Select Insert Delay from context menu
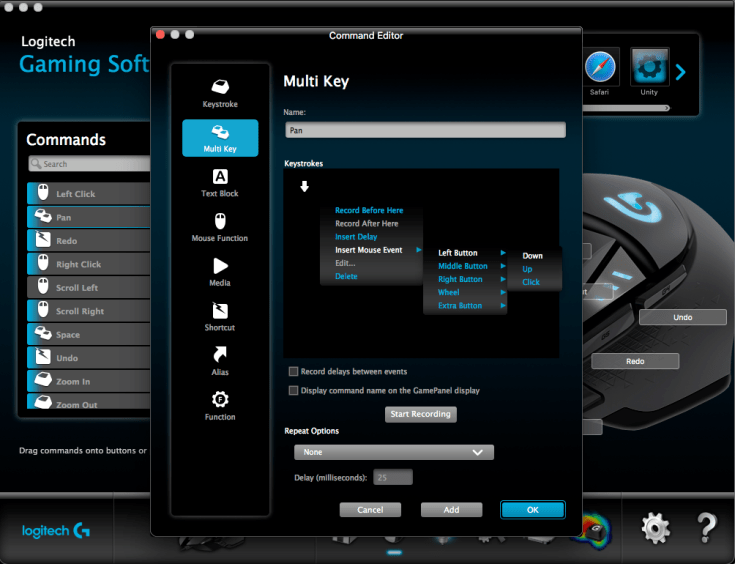735x564 pixels. click(356, 237)
